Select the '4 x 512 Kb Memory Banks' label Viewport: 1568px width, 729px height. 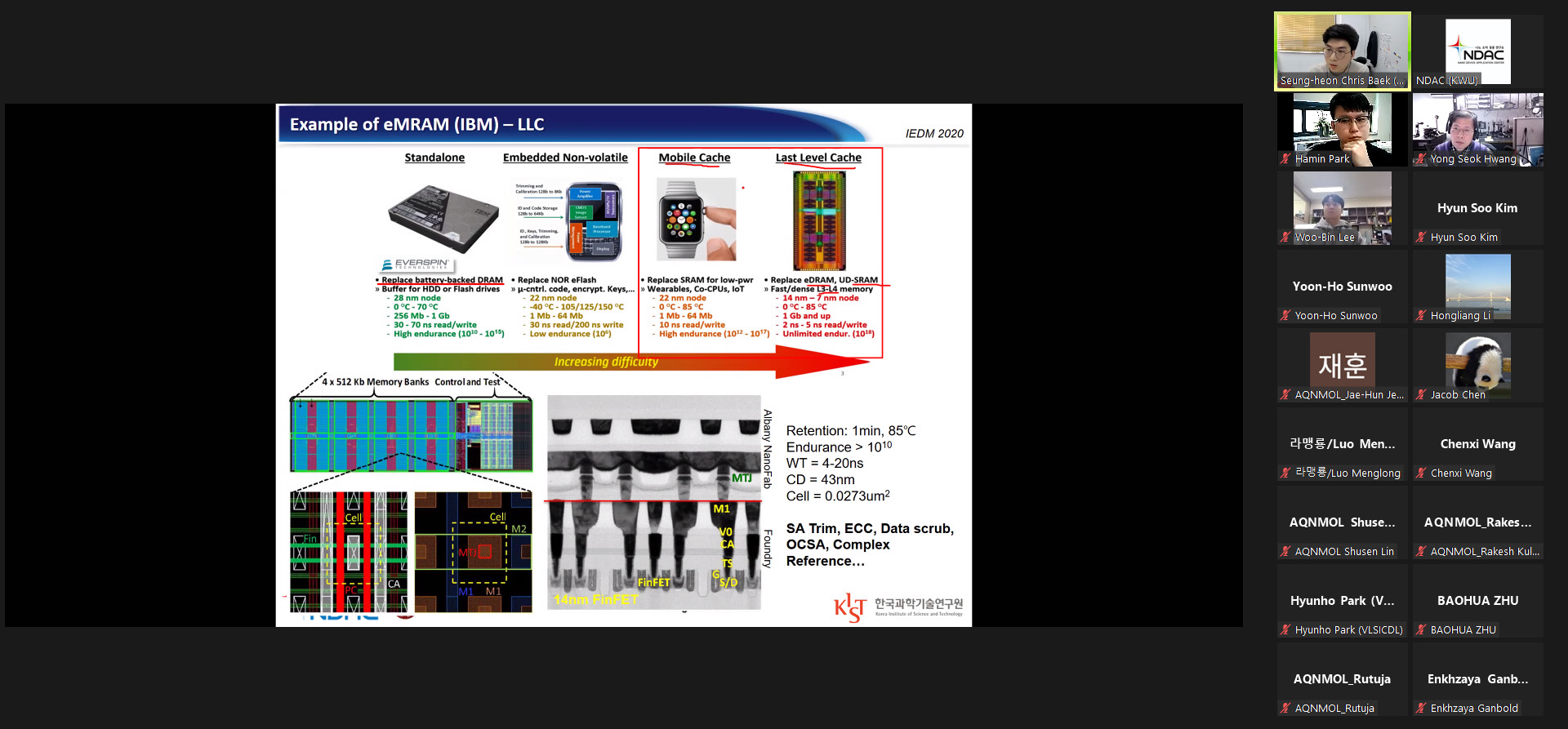376,382
